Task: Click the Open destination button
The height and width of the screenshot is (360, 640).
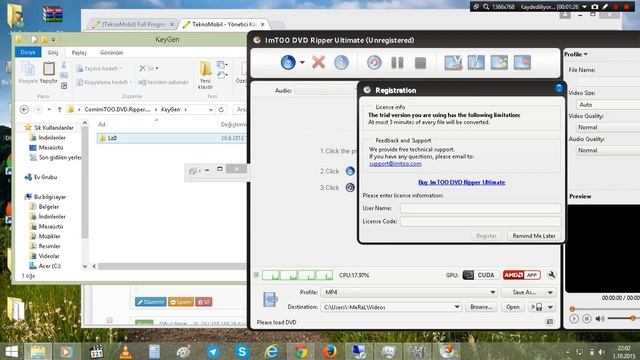Action: click(x=513, y=307)
